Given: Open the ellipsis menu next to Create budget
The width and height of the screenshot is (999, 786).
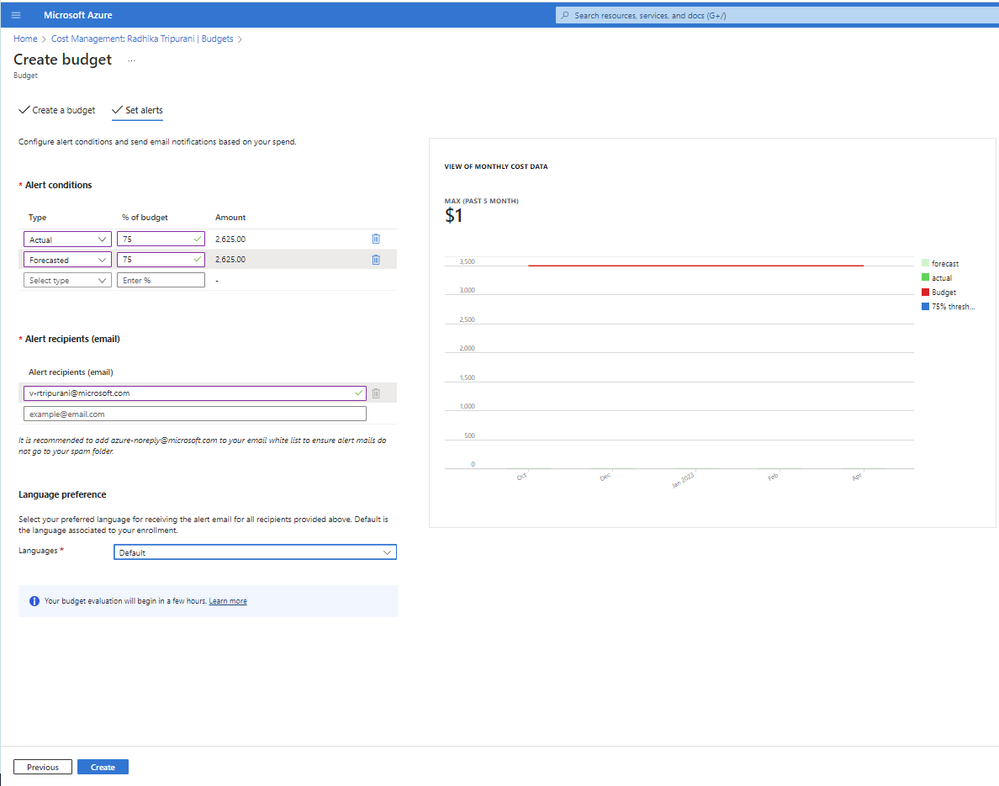Looking at the screenshot, I should click(131, 61).
